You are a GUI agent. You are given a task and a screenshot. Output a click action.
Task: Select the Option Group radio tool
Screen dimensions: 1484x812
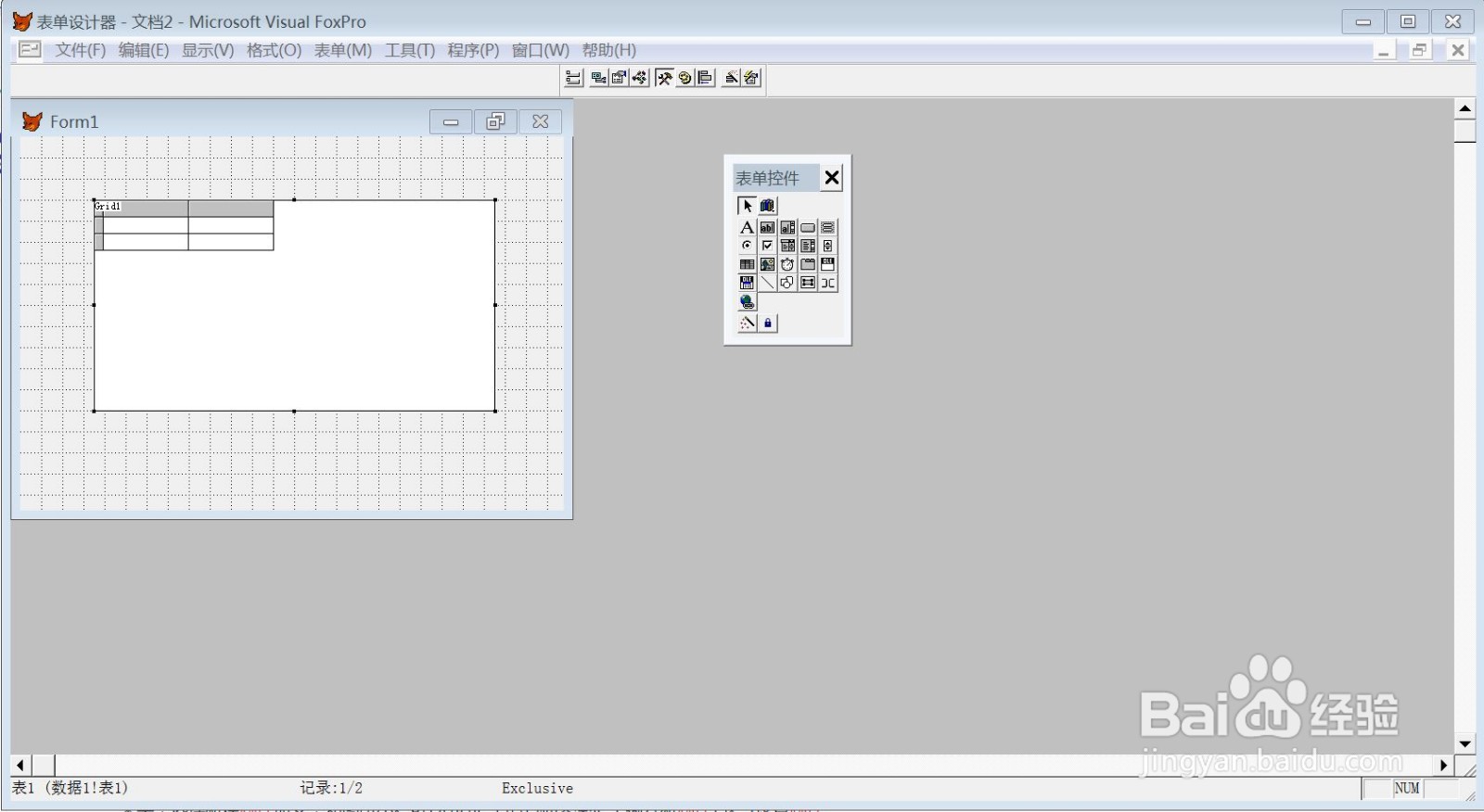747,246
